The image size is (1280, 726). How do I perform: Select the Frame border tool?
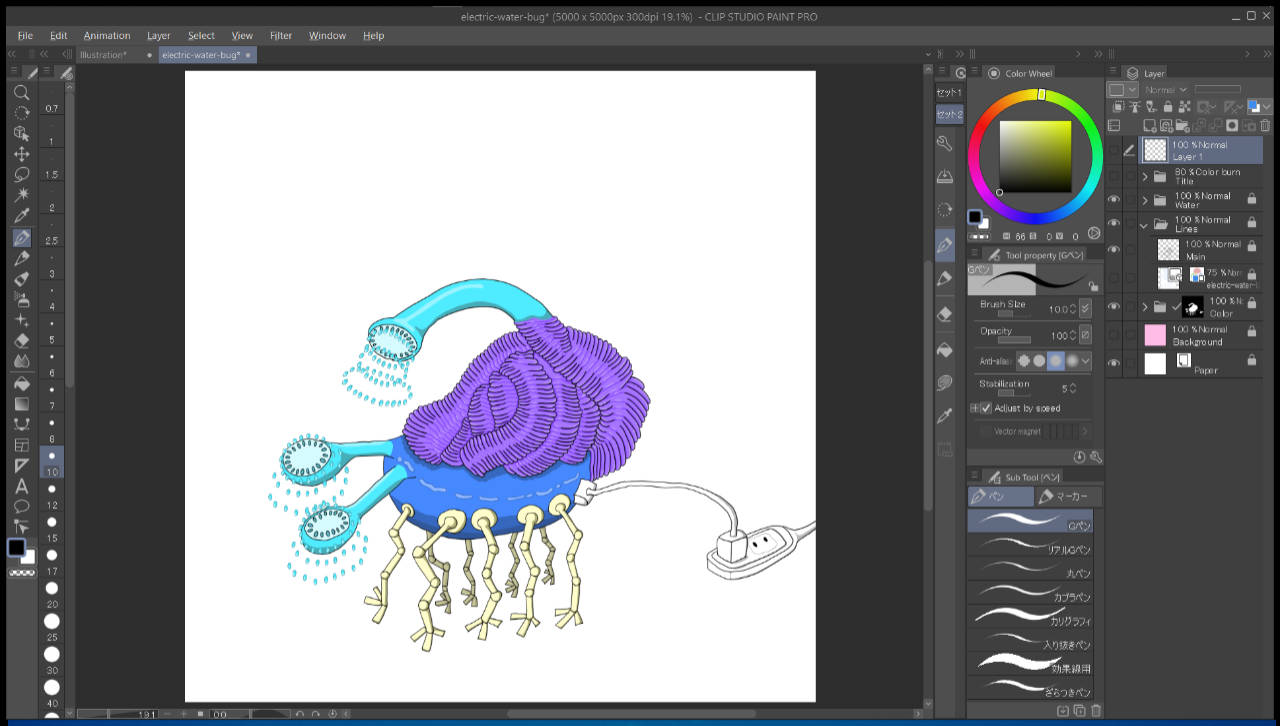click(21, 445)
